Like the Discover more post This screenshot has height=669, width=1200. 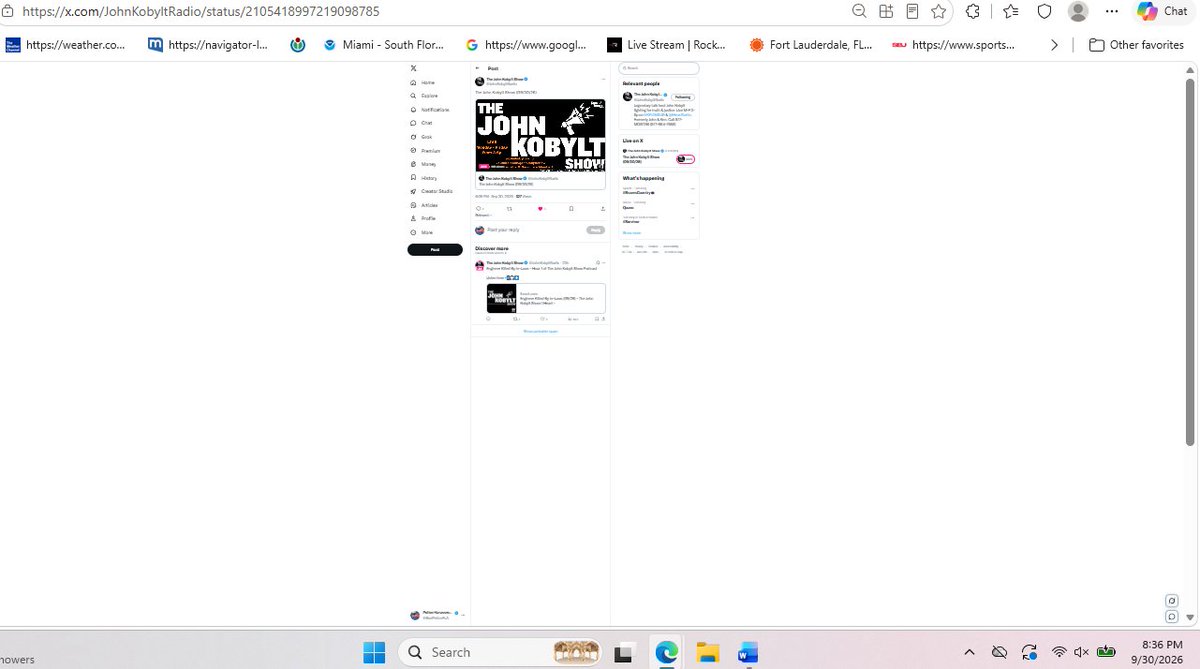pyautogui.click(x=541, y=319)
